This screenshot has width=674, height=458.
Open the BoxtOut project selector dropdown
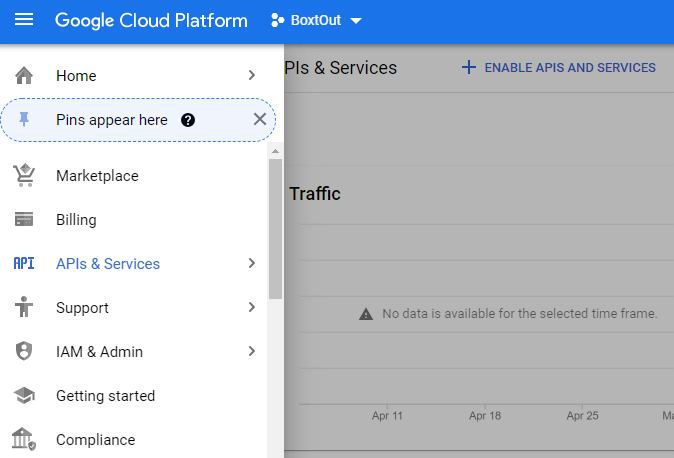tap(316, 21)
